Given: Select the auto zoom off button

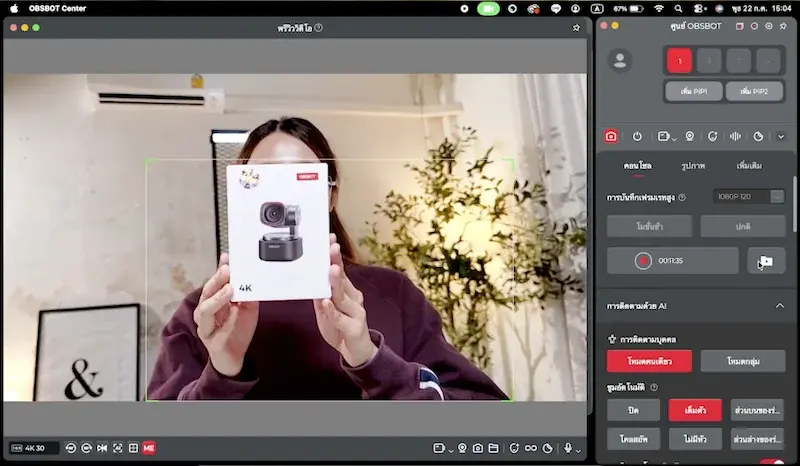Looking at the screenshot, I should click(633, 410).
